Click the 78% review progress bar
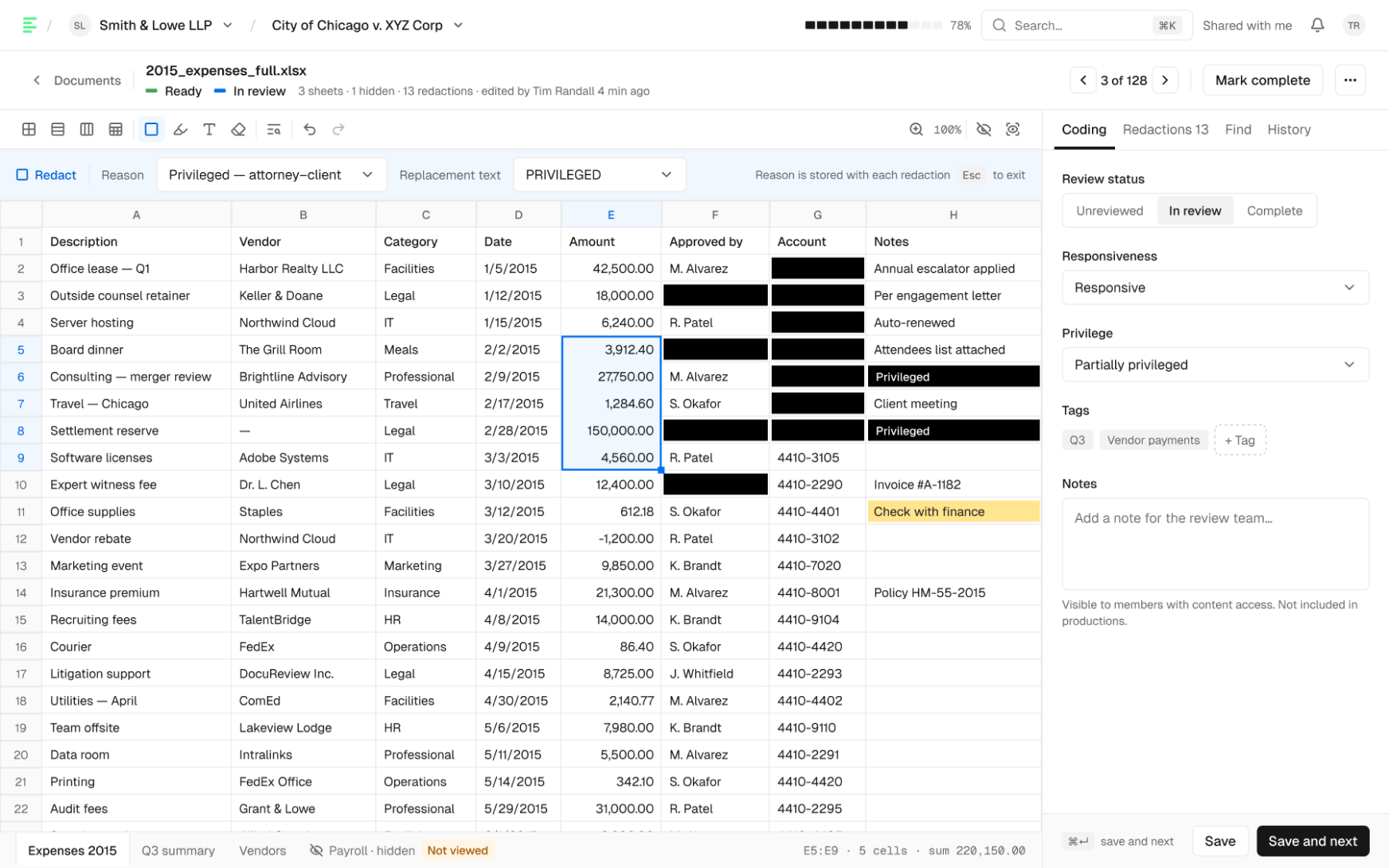 tap(874, 25)
